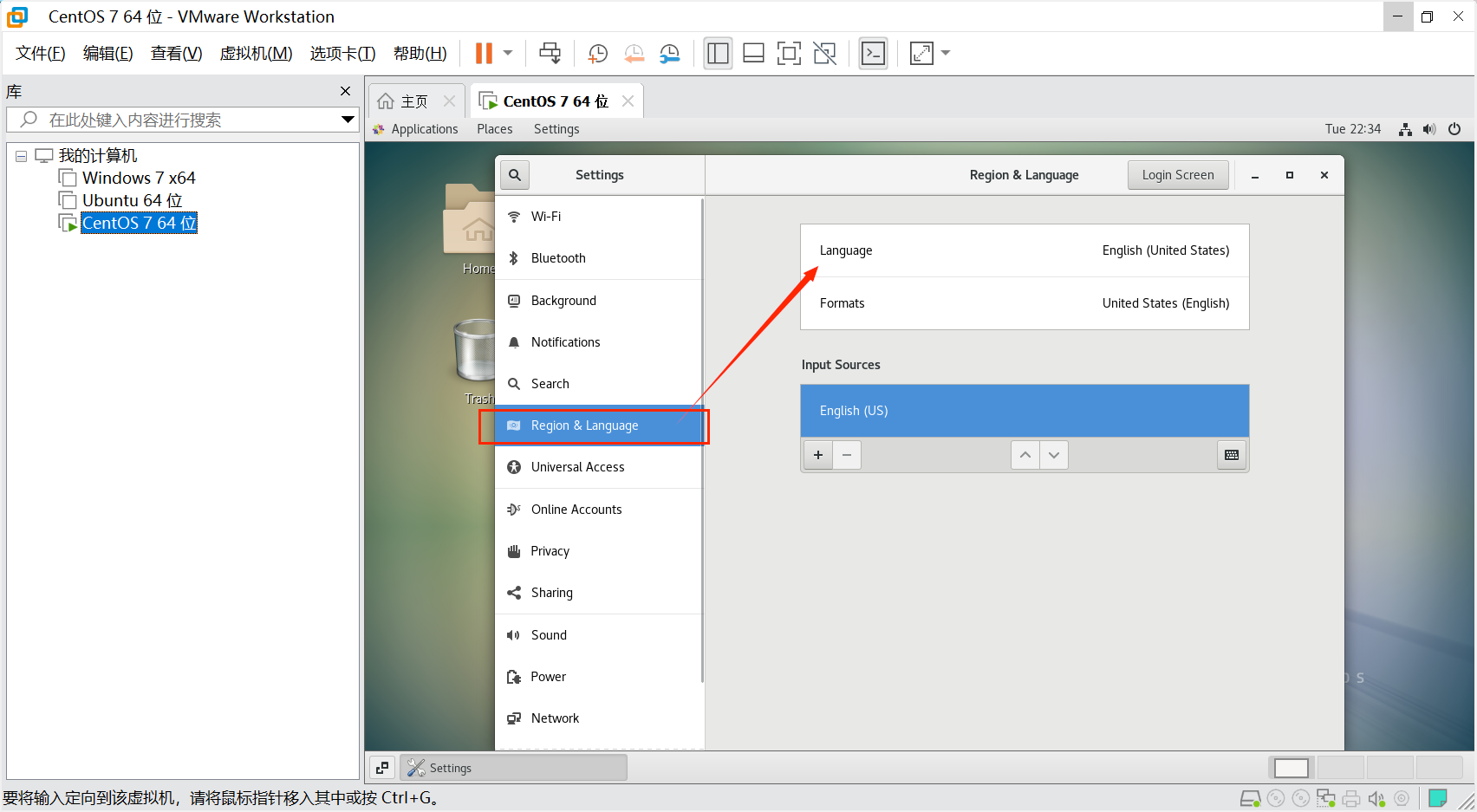
Task: Open the 查看(V) menu
Action: (x=176, y=53)
